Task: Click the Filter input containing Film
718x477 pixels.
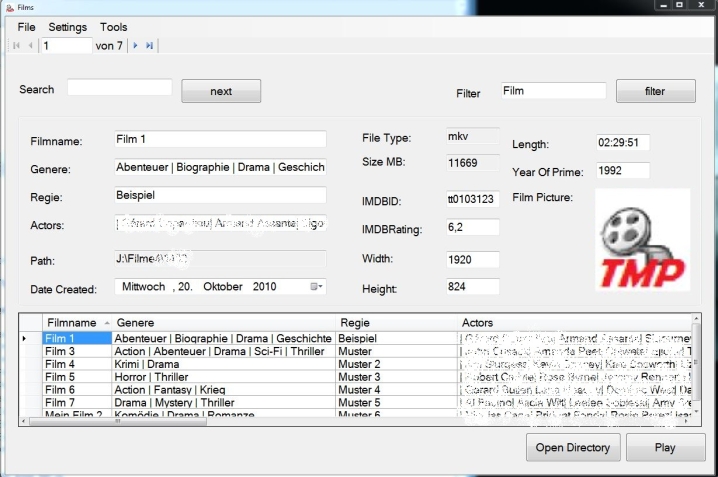Action: tap(553, 91)
